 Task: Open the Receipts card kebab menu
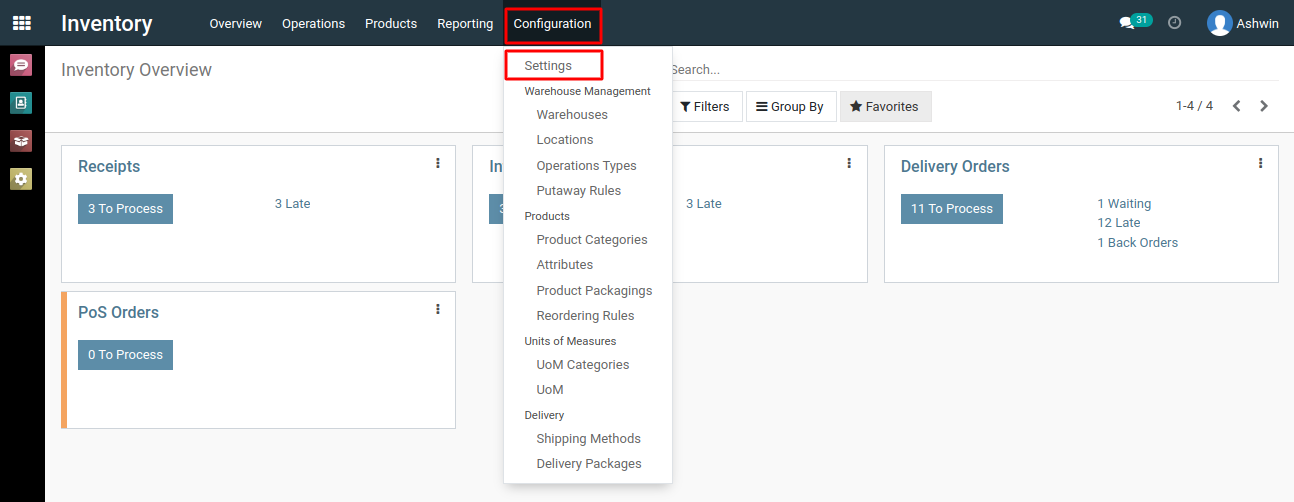[438, 163]
